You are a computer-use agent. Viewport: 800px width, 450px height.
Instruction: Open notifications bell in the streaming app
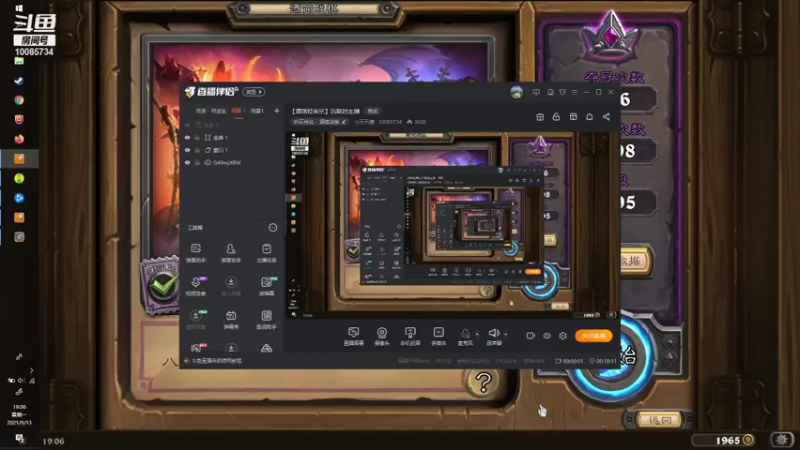coord(589,117)
